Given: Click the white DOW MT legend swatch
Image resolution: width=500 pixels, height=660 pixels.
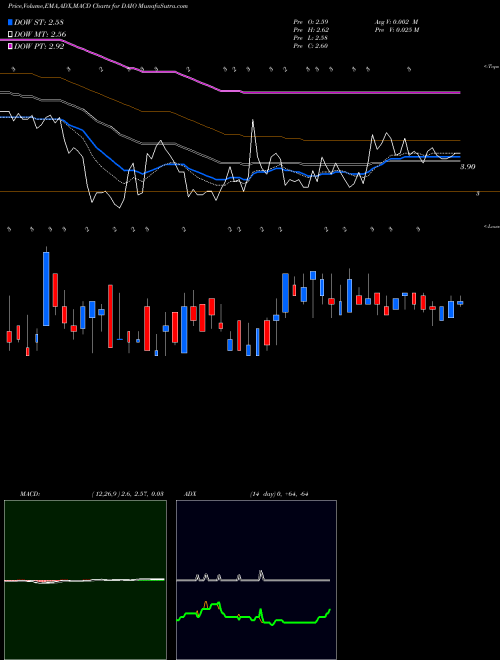Looking at the screenshot, I should 10,34.
